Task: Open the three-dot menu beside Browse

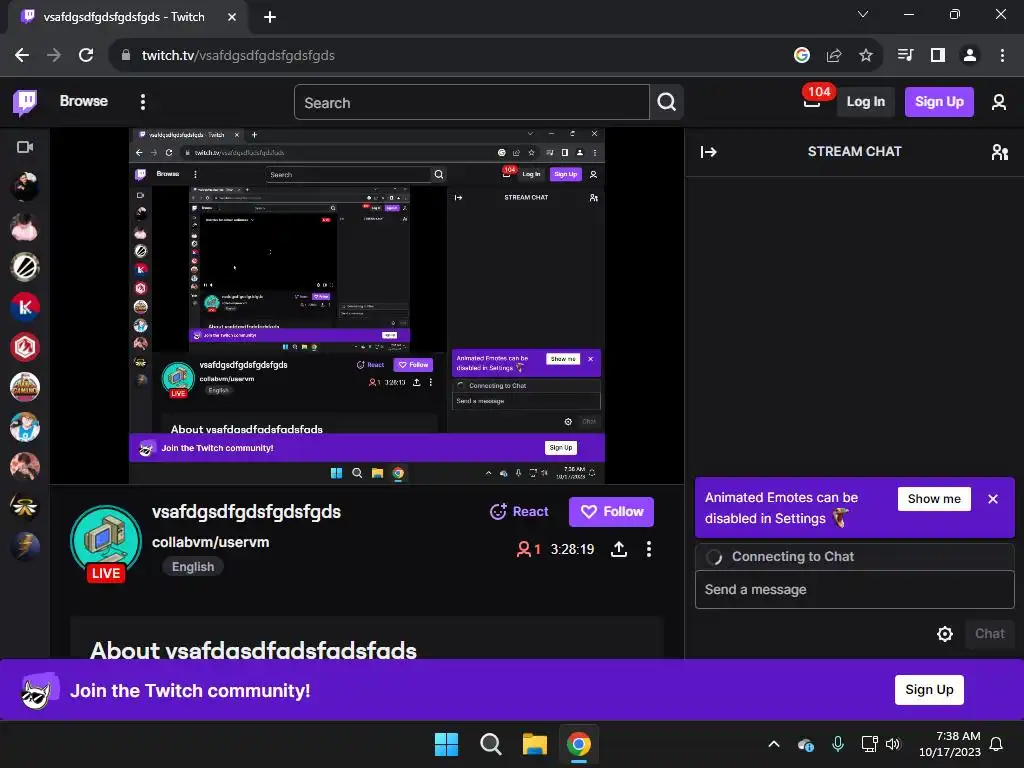Action: pyautogui.click(x=143, y=102)
